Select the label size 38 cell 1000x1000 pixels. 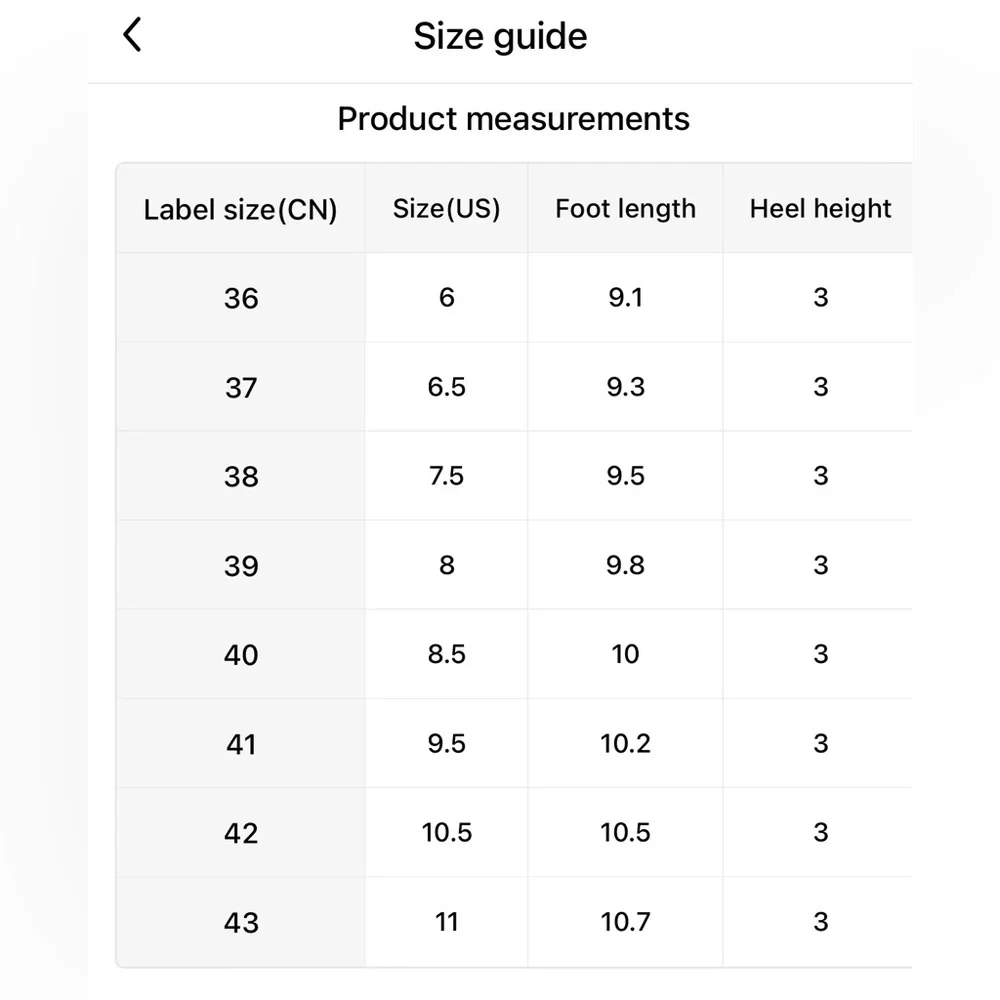[241, 476]
